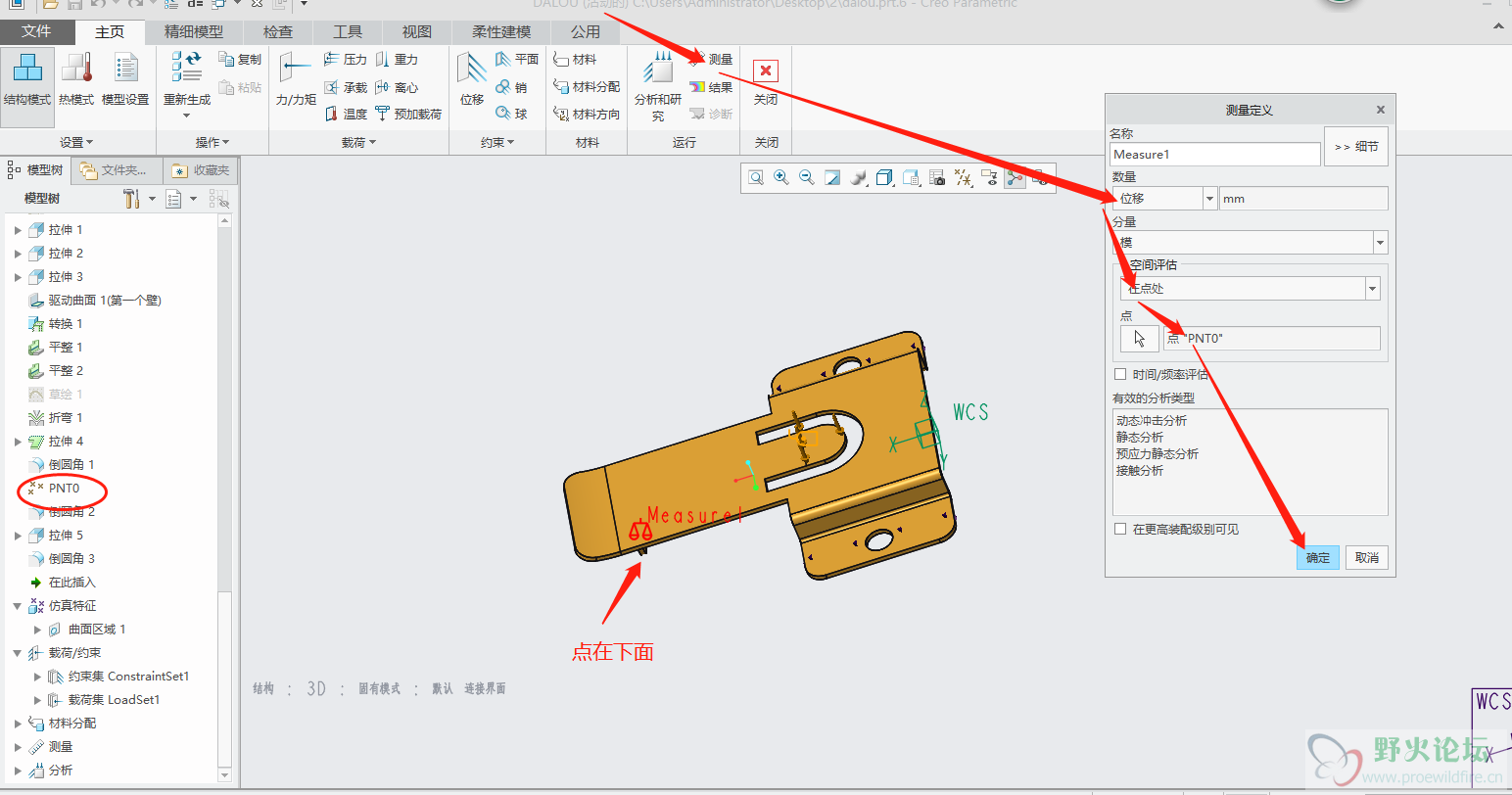Switch to 柔性建模 ribbon tab
Viewport: 1512px width, 795px height.
pos(501,31)
